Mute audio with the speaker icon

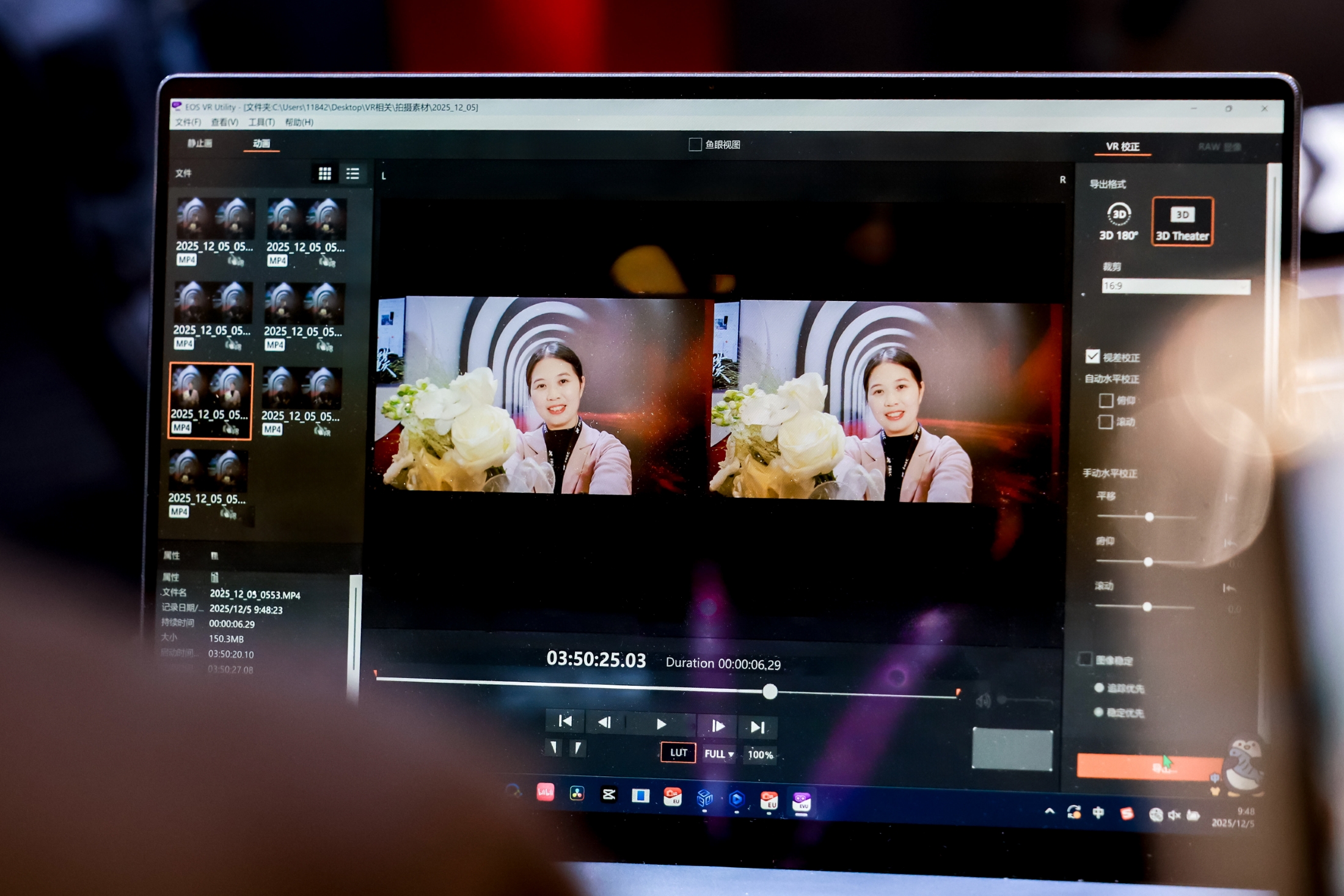982,701
